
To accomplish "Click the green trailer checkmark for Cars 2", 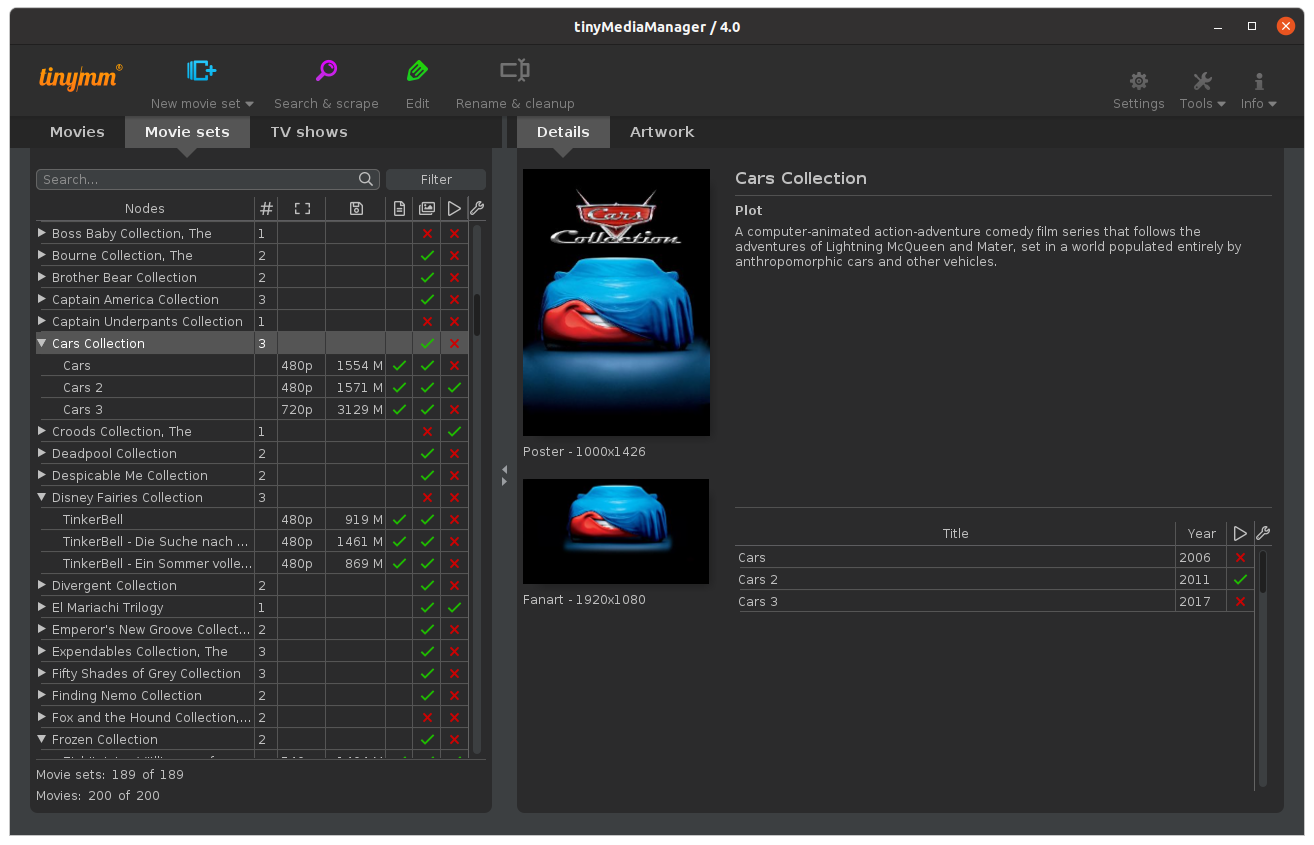I will click(x=454, y=388).
